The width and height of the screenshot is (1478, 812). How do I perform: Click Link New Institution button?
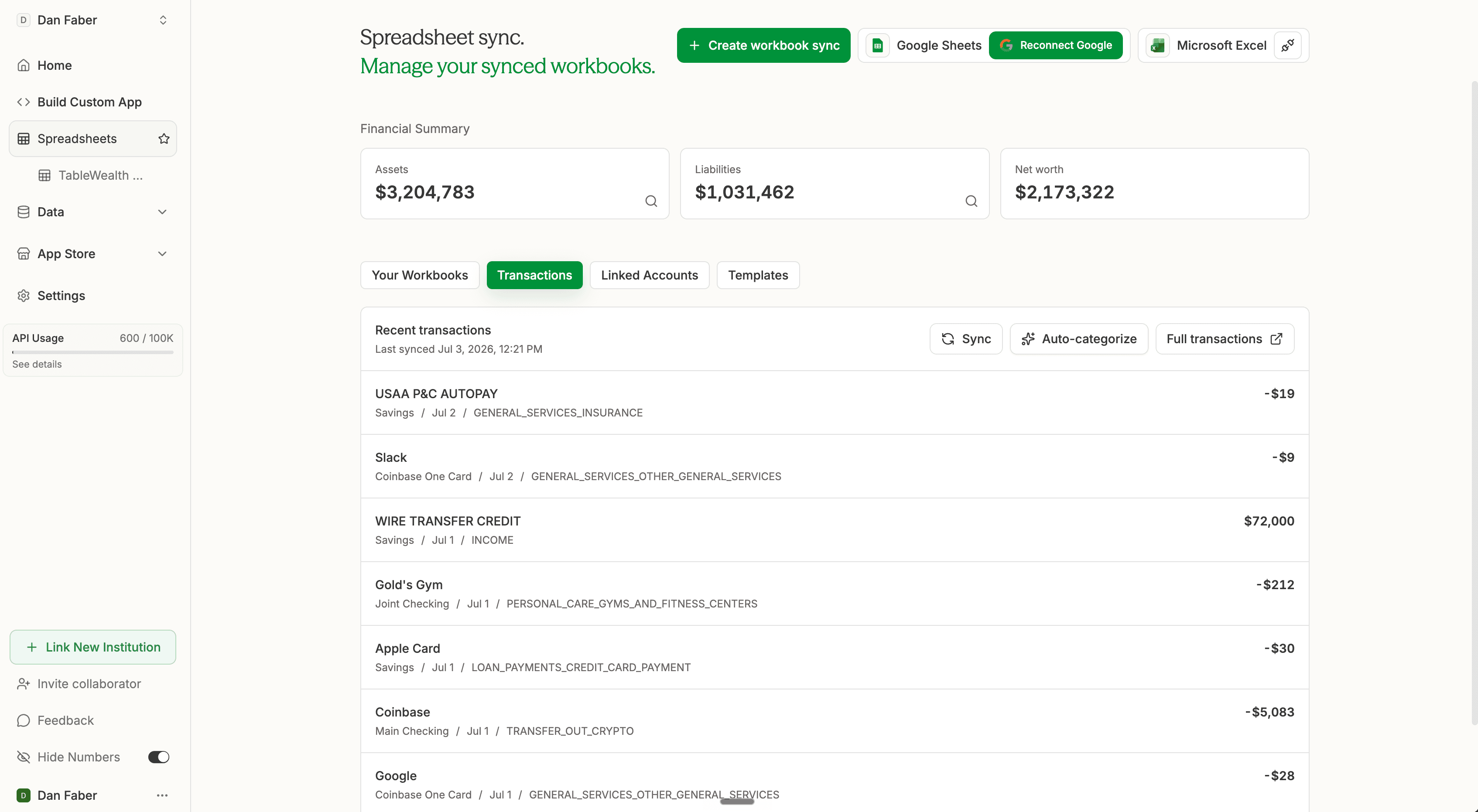(92, 648)
